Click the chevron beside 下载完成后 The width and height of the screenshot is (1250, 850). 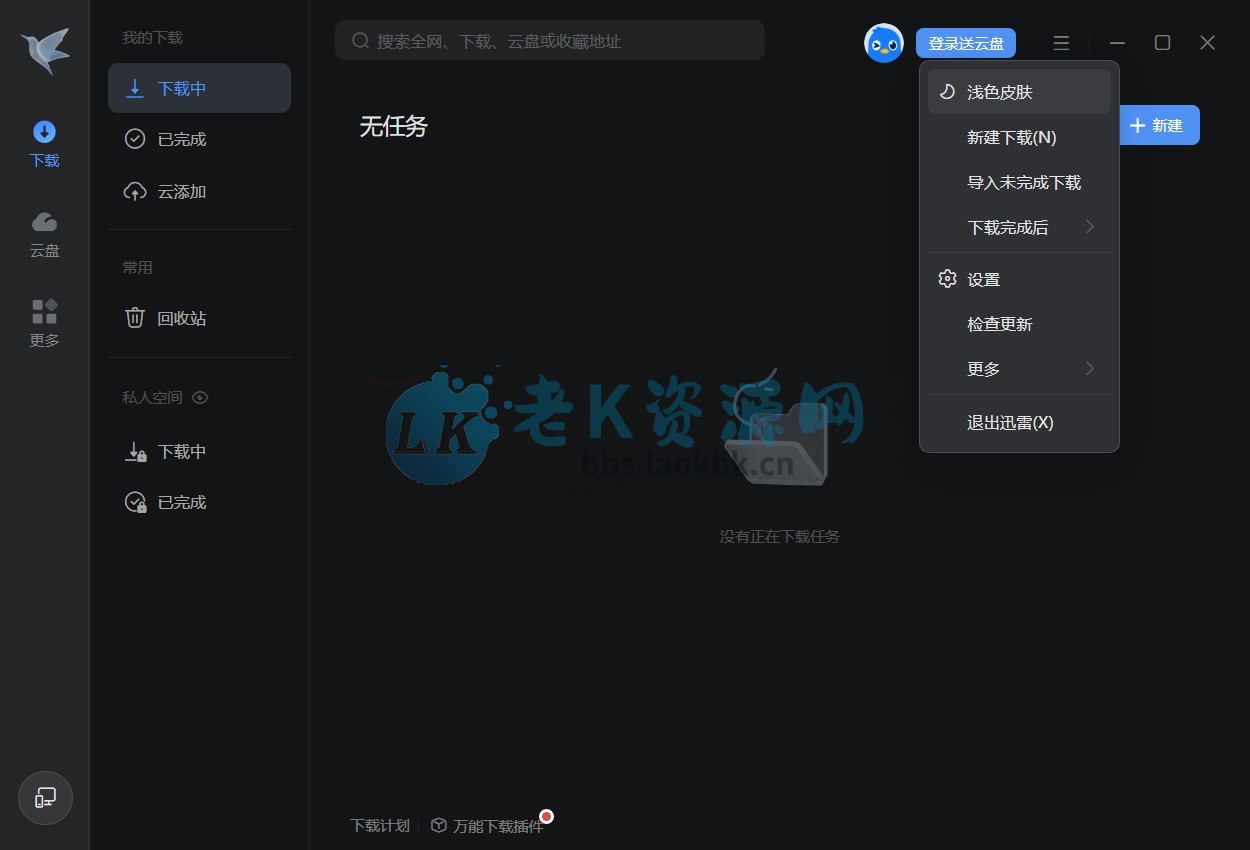[x=1090, y=227]
